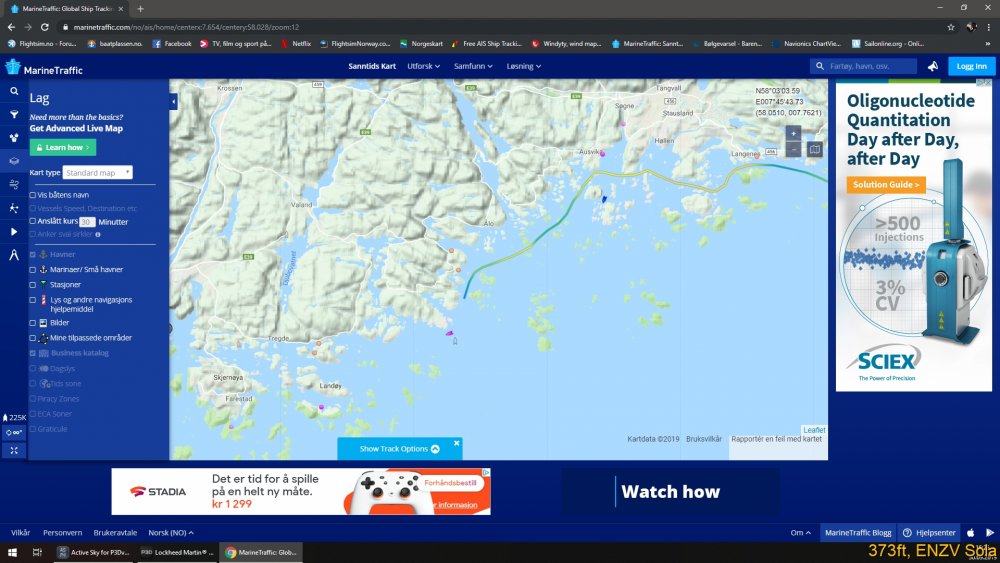The image size is (1000, 563).
Task: Open the Vilkår footer link
Action: pyautogui.click(x=20, y=532)
